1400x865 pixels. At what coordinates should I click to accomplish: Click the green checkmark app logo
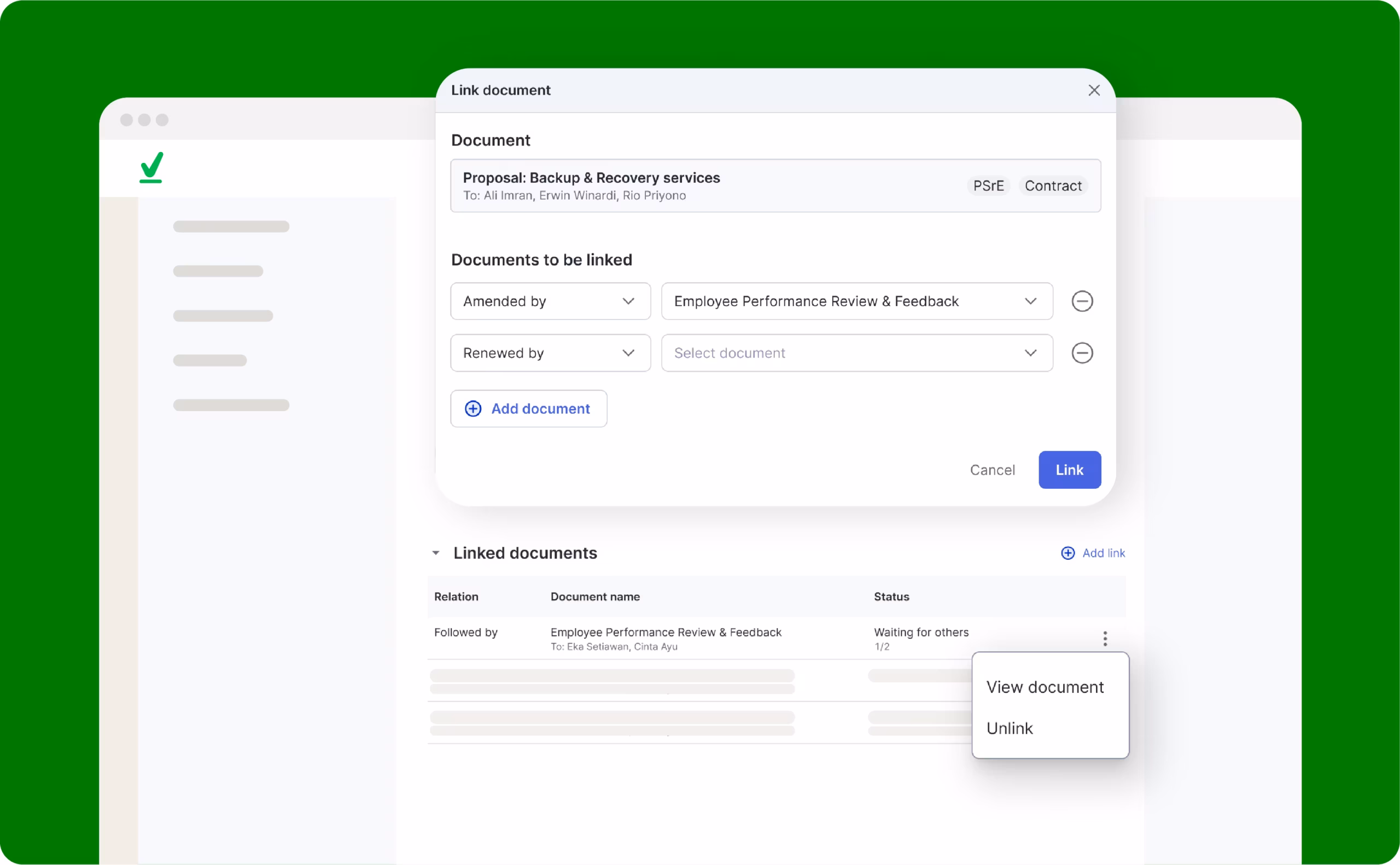point(151,167)
